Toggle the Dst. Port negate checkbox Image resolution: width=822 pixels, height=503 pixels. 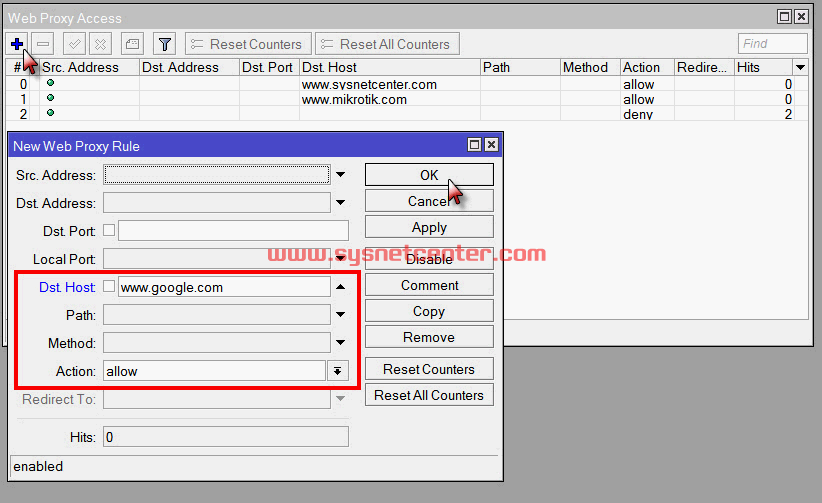pyautogui.click(x=109, y=230)
